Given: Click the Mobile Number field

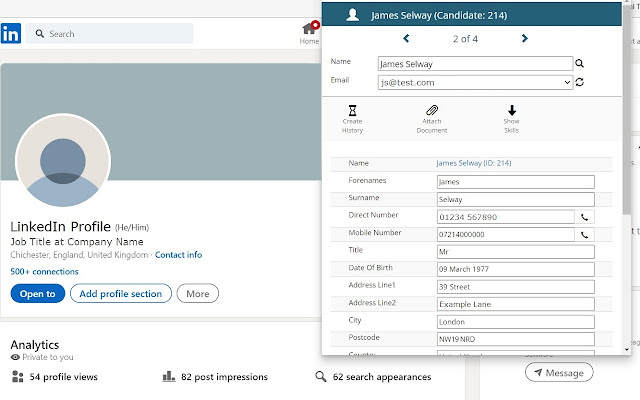Looking at the screenshot, I should [x=506, y=235].
